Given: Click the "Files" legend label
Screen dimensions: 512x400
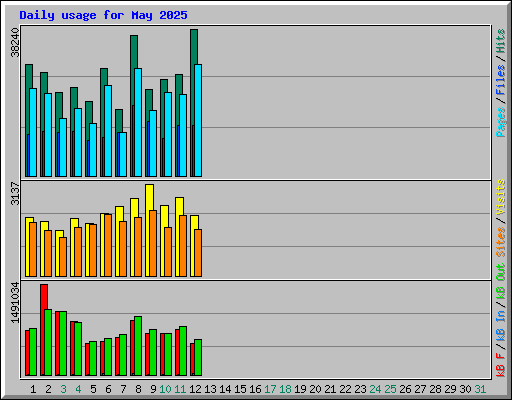Looking at the screenshot, I should (500, 80).
